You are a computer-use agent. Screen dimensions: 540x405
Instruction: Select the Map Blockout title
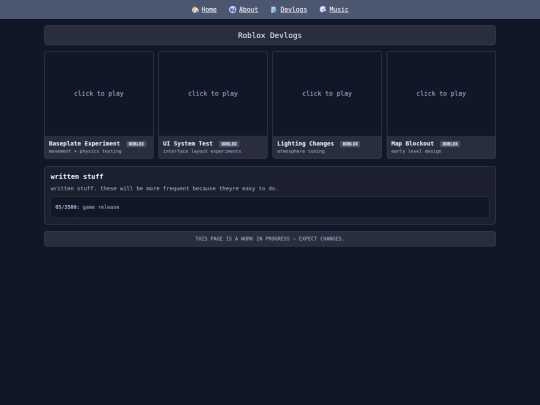[413, 144]
